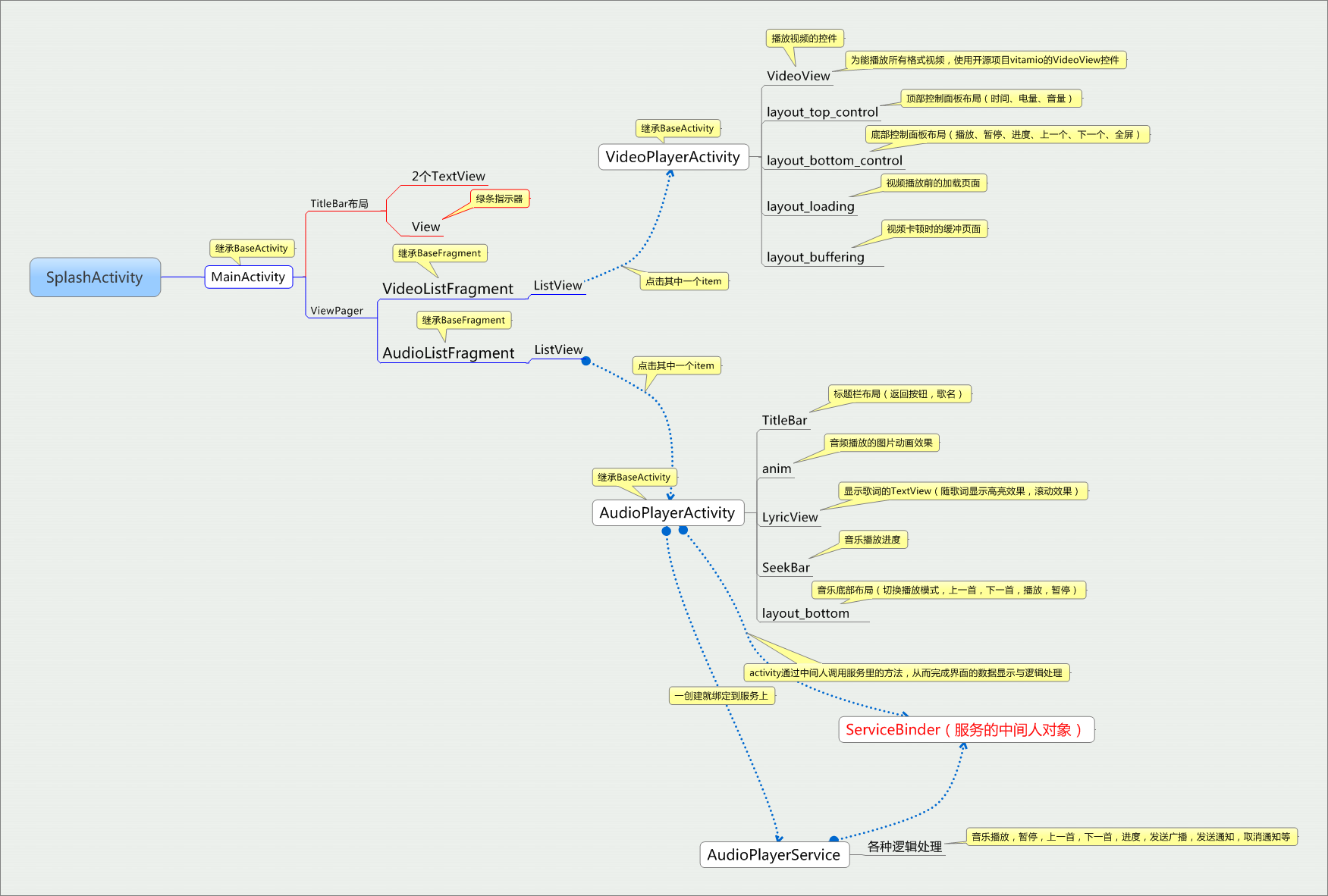Click the layout_buffering node
This screenshot has width=1328, height=896.
[815, 257]
